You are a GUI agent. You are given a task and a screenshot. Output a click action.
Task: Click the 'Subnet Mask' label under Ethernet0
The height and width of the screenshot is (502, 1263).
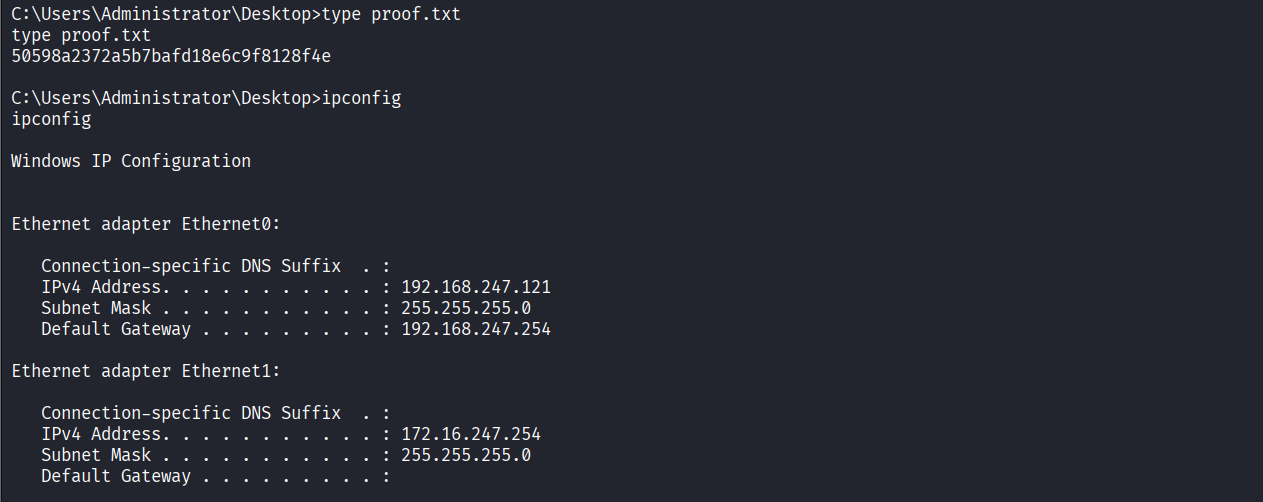click(96, 308)
